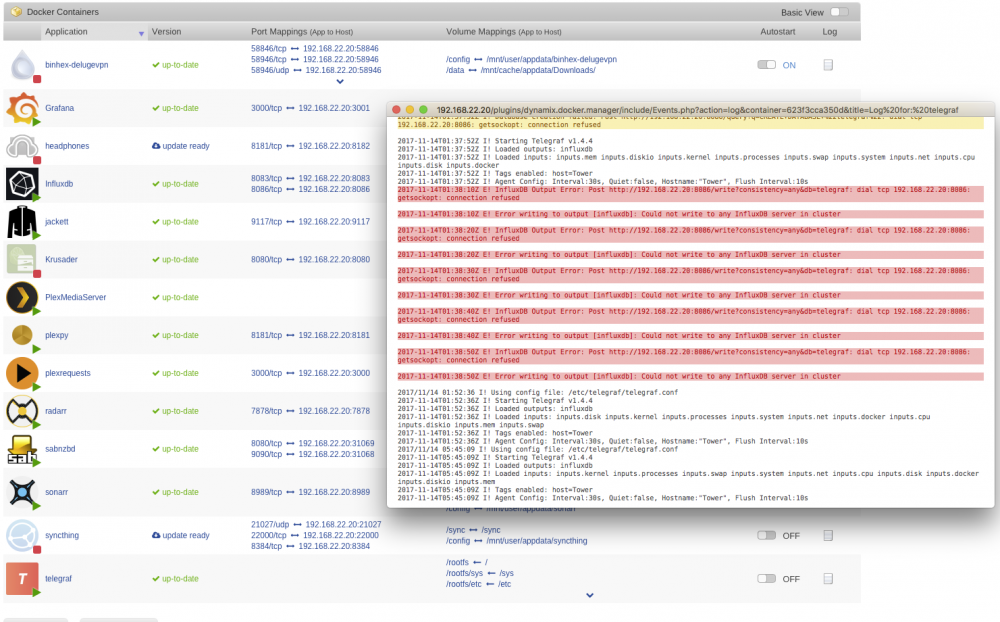Click the plexpy container icon

click(22, 335)
